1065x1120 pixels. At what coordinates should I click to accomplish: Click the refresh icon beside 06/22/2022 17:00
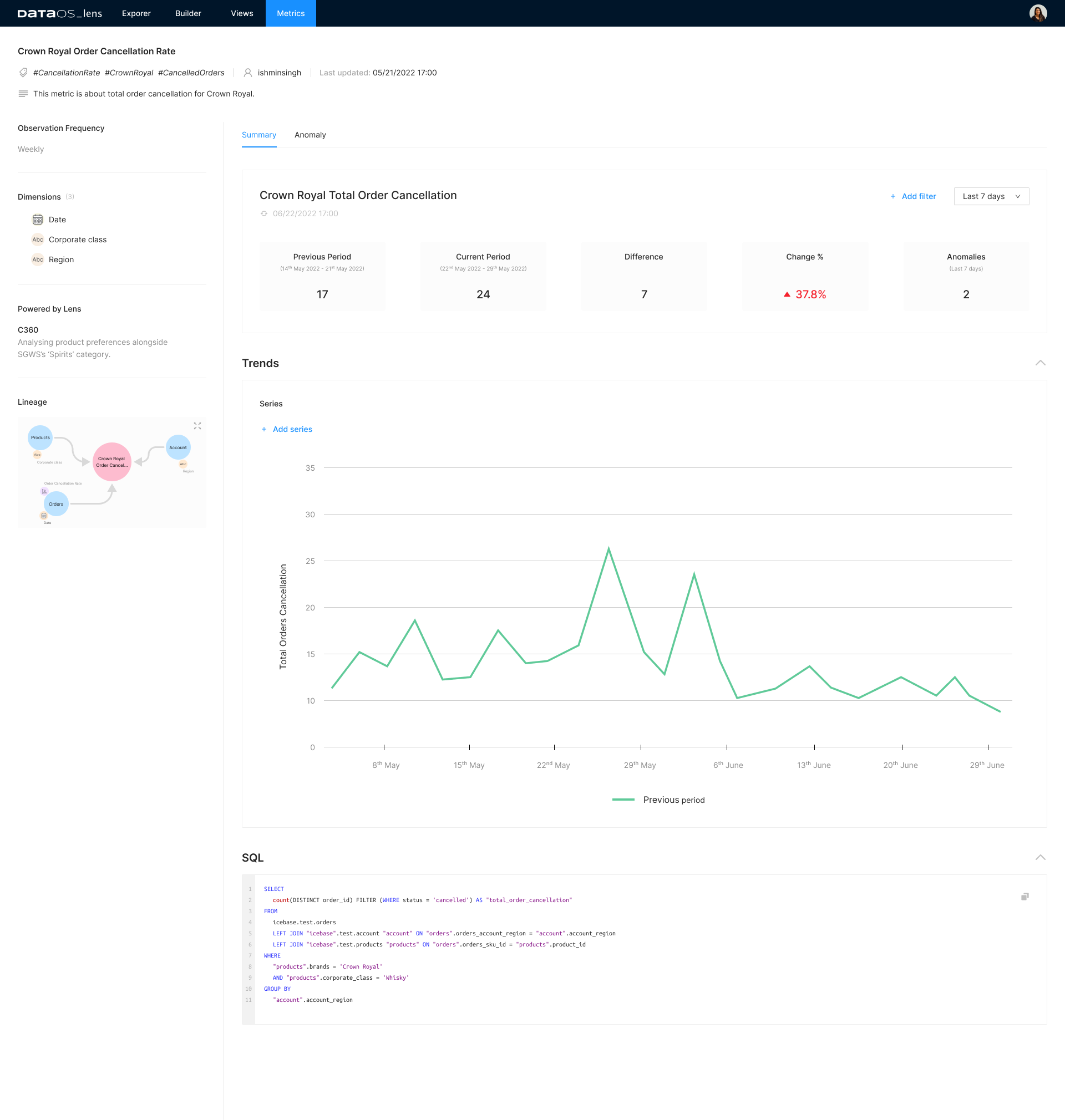(264, 213)
